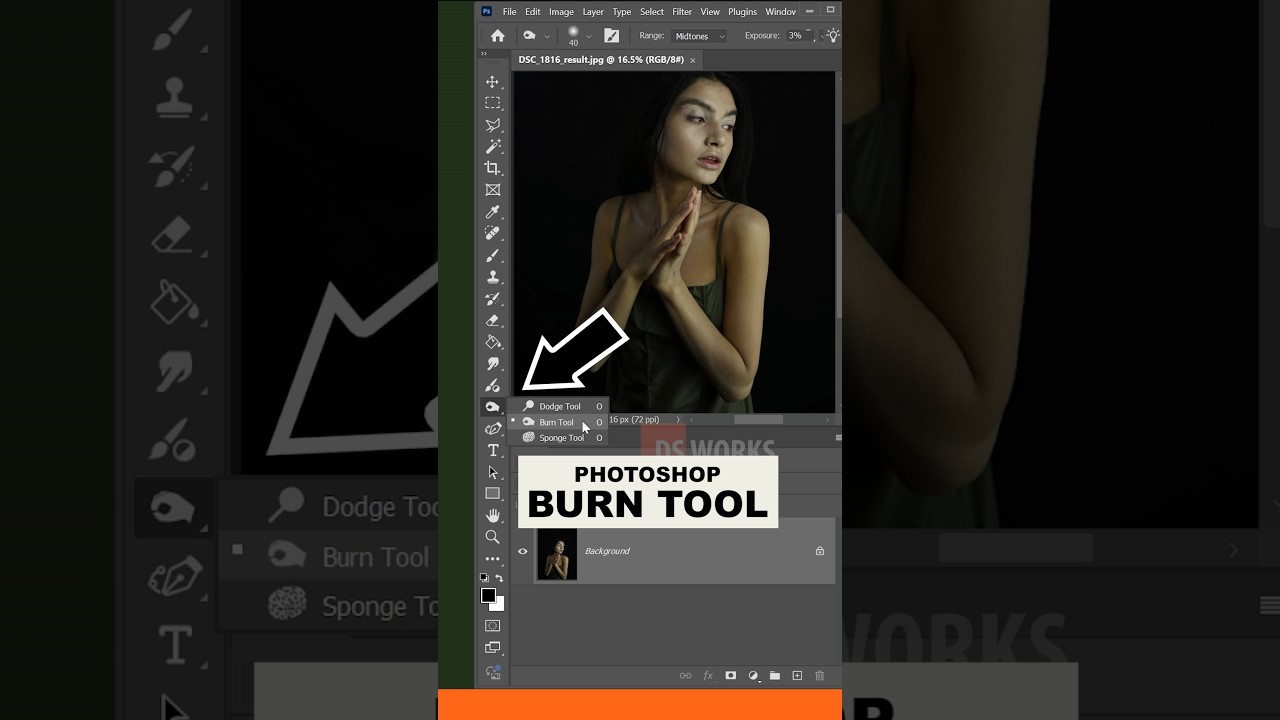Click the foreground black color swatch
The width and height of the screenshot is (1280, 720).
coord(488,596)
